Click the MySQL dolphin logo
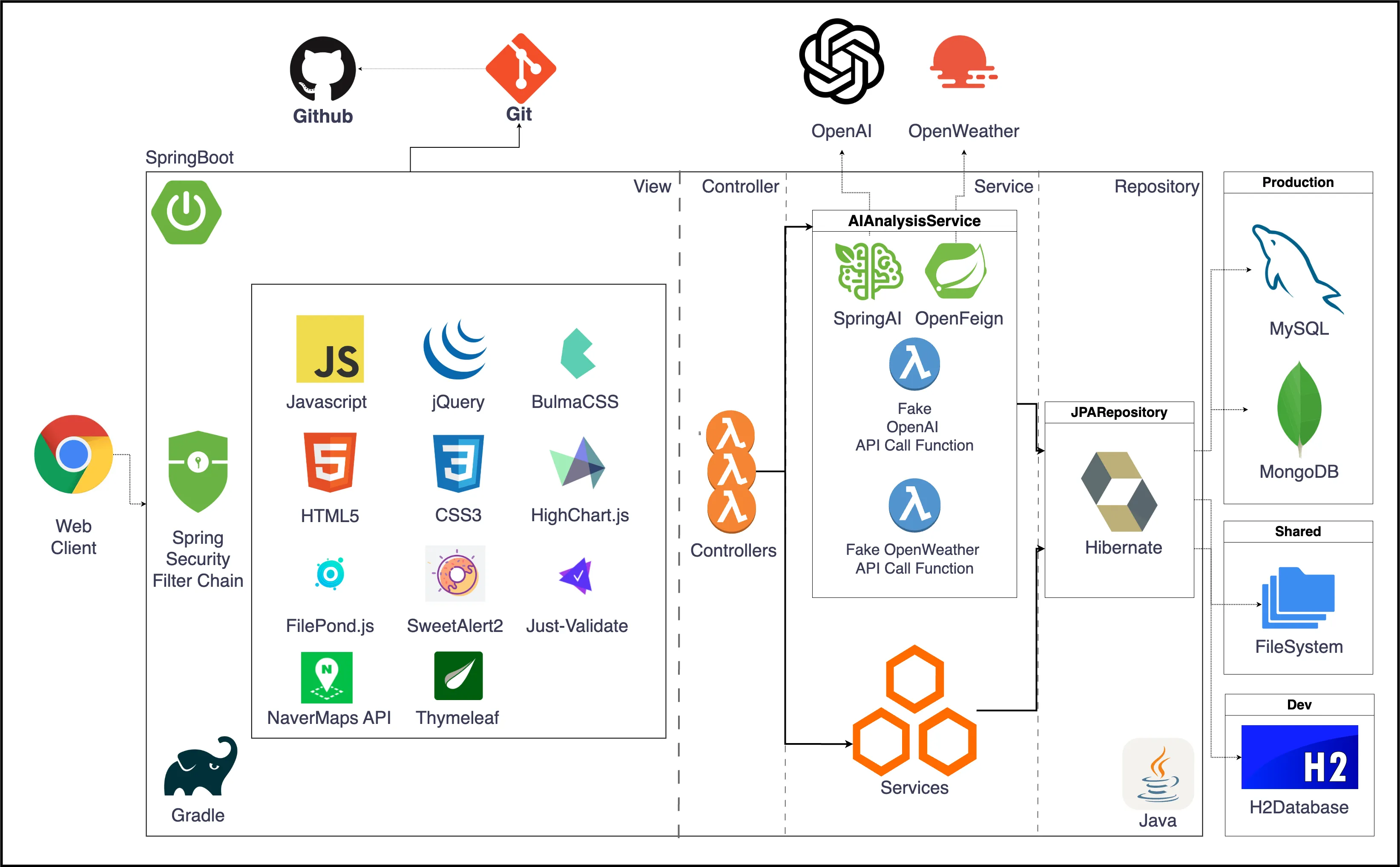 (x=1297, y=269)
